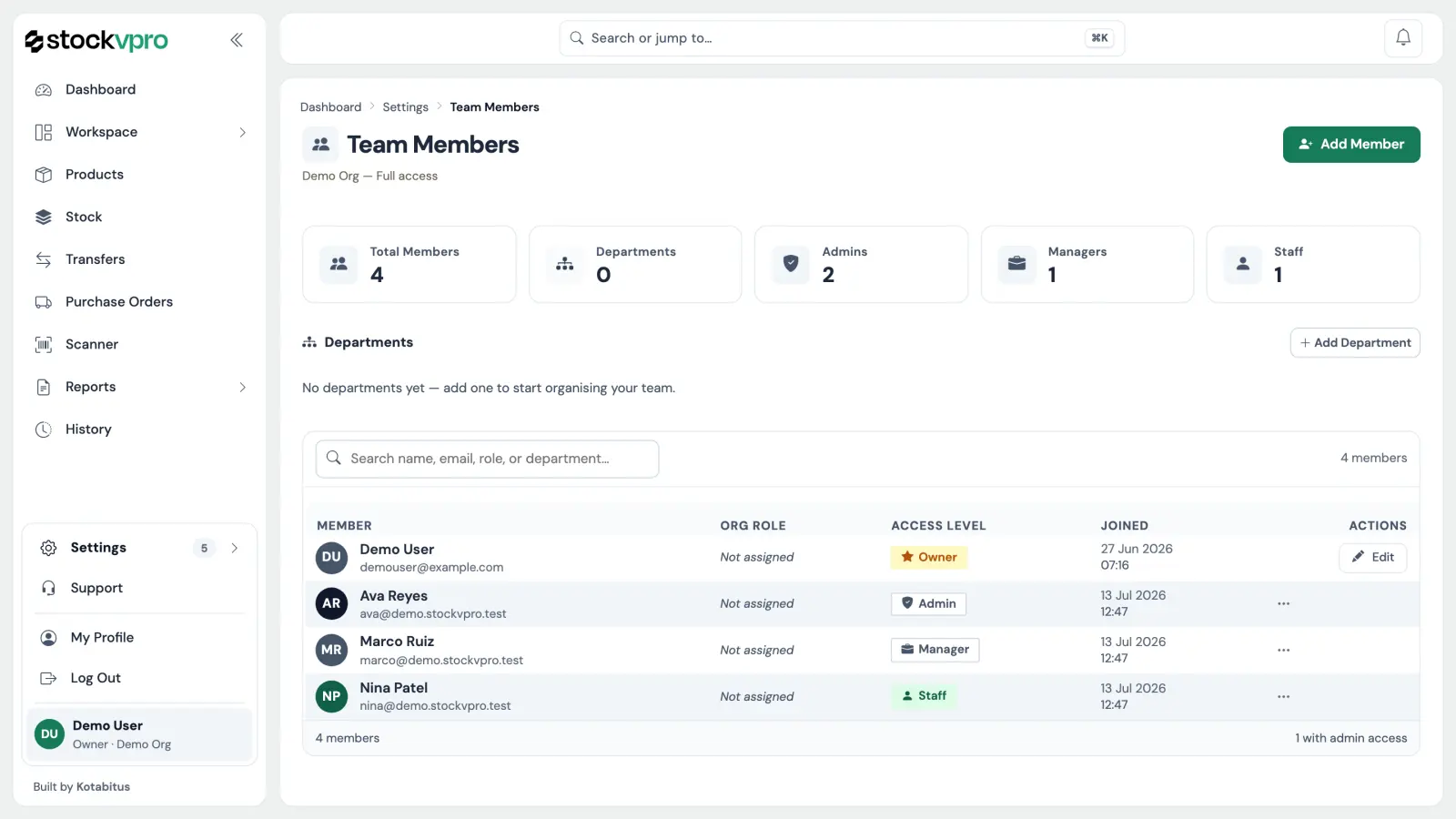1456x819 pixels.
Task: Click the Manager badge for Marco Ruiz
Action: 935,650
